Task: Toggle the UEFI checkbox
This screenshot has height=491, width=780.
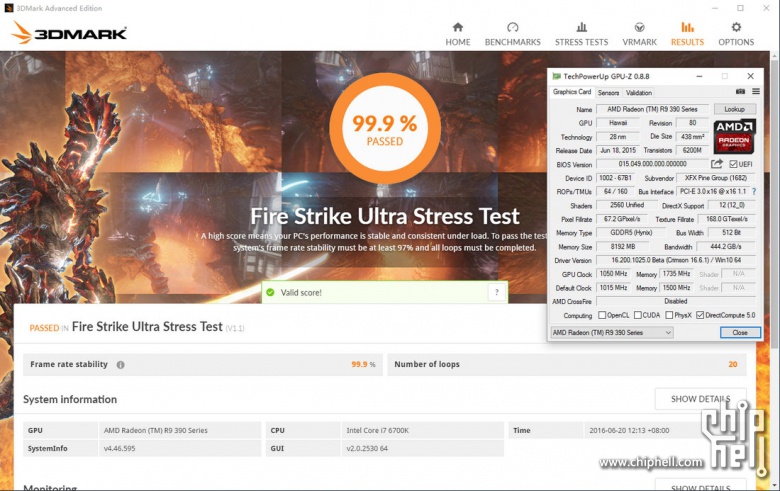Action: coord(733,164)
